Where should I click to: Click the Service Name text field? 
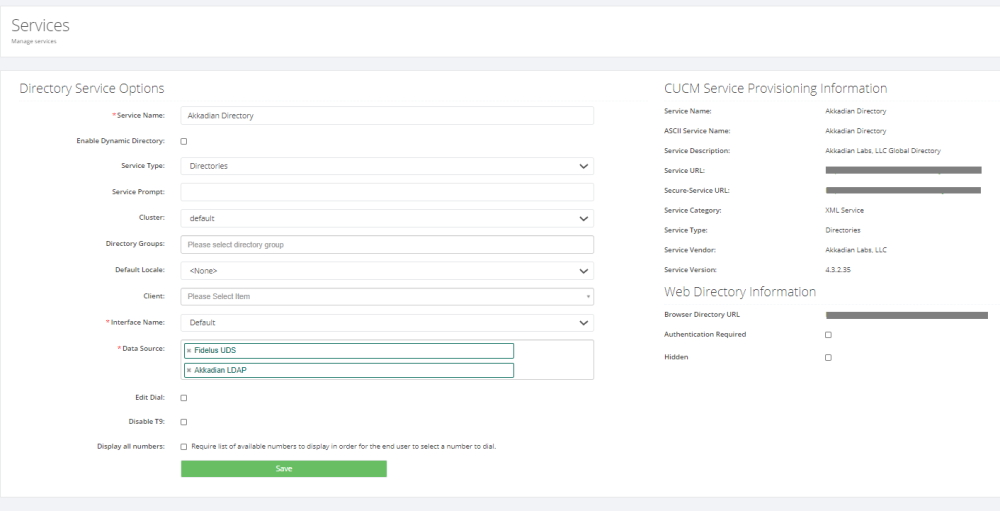[x=387, y=115]
